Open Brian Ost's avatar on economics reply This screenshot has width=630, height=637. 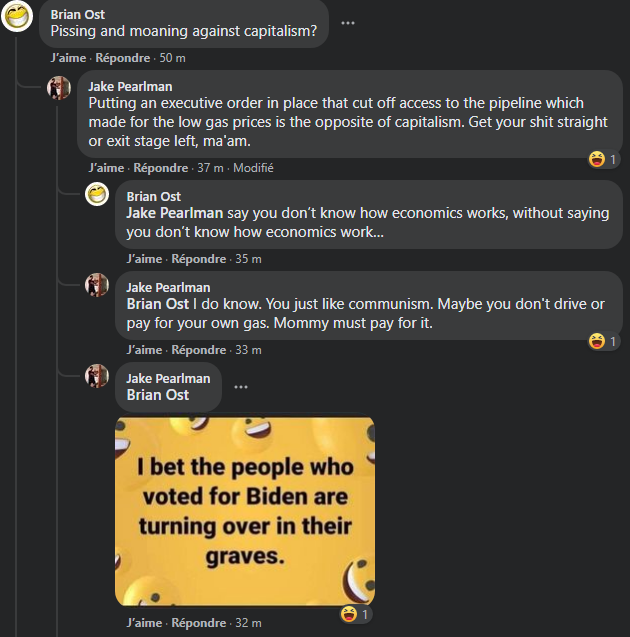97,194
